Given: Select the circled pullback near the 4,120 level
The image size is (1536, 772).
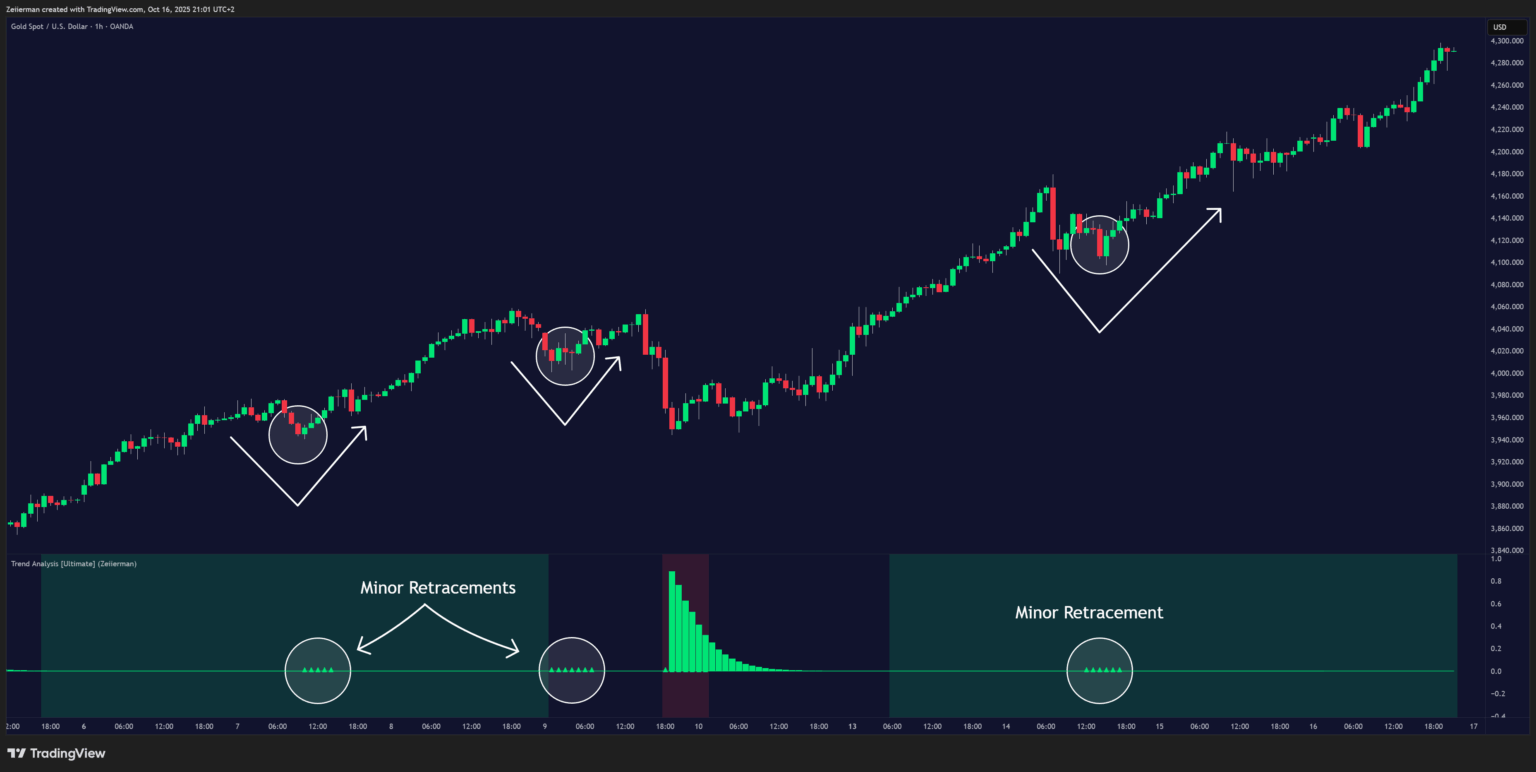Looking at the screenshot, I should [x=1099, y=244].
